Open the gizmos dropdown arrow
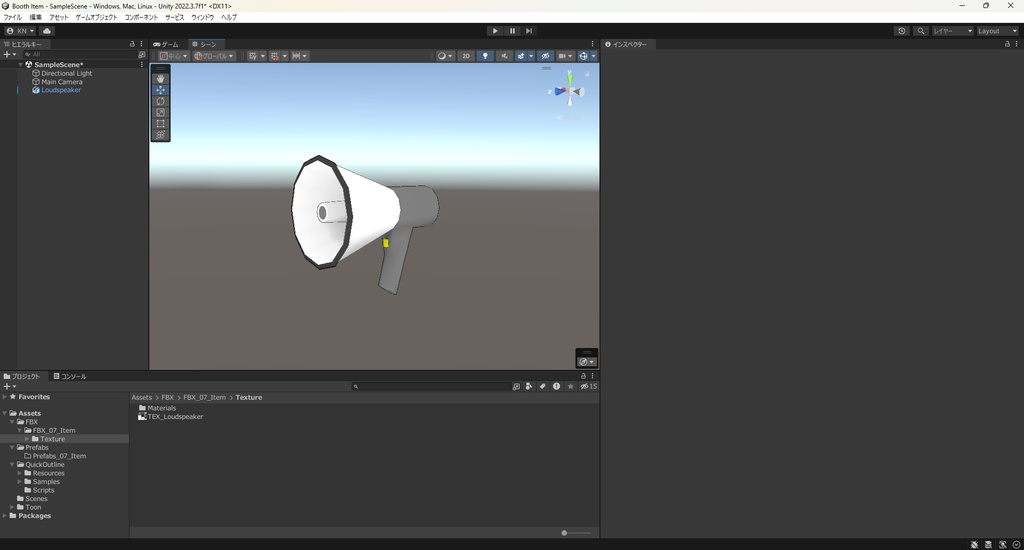This screenshot has height=550, width=1024. click(593, 56)
